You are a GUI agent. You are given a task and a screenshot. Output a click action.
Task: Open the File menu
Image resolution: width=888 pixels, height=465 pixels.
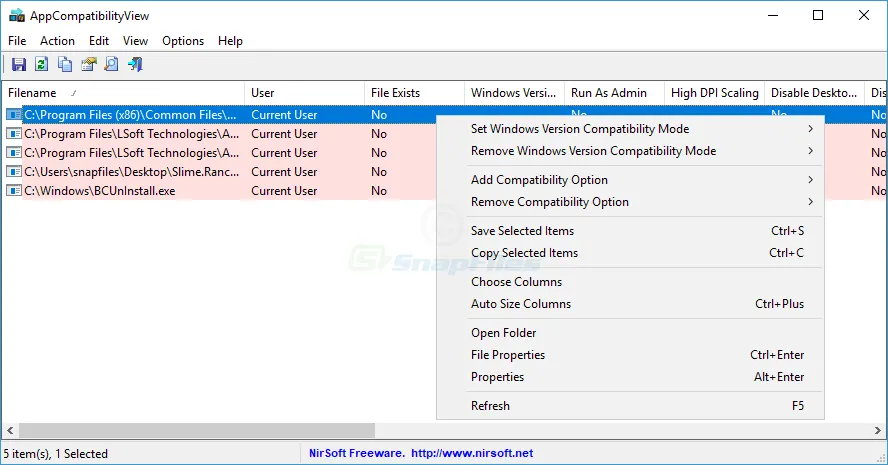tap(17, 41)
